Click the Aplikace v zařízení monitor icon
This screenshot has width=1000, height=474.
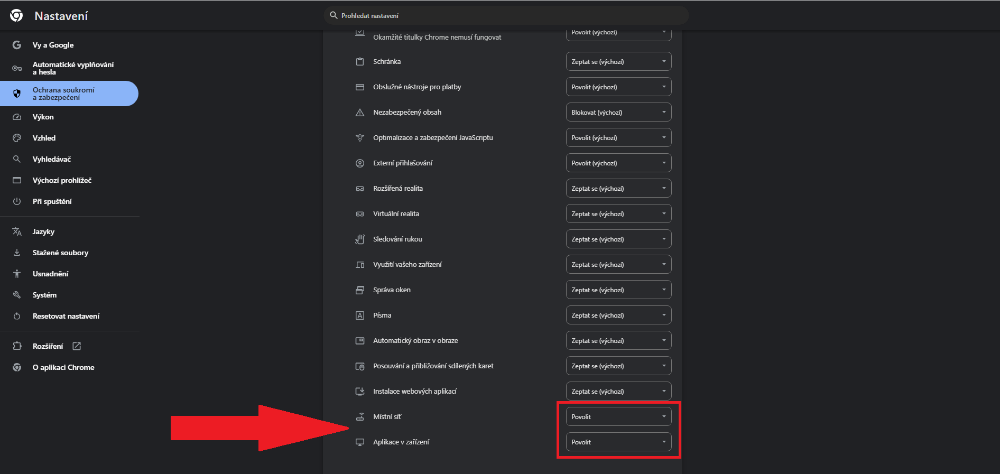coord(360,441)
